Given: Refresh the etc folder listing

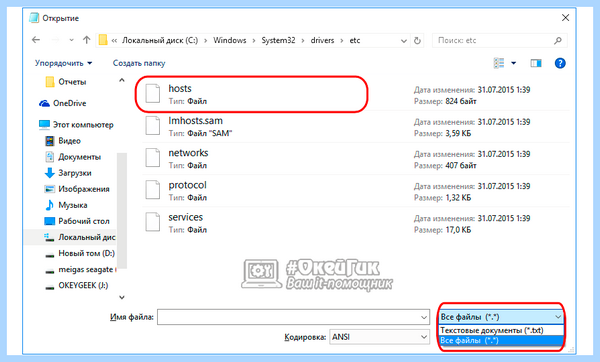Looking at the screenshot, I should click(x=417, y=40).
